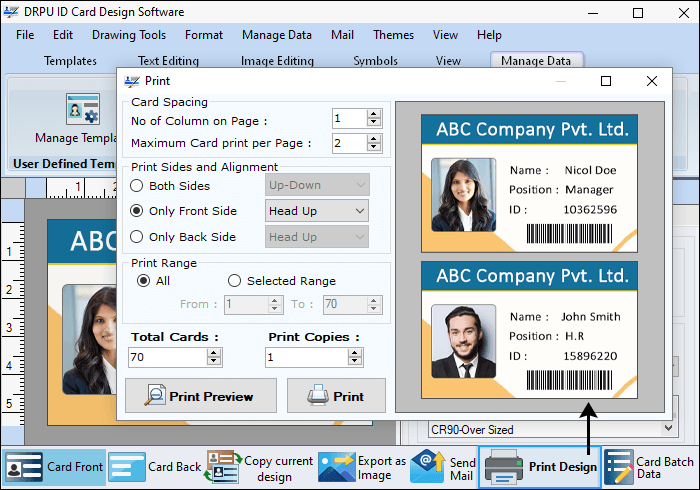Increase No of Column on Page
The width and height of the screenshot is (700, 490).
[x=374, y=114]
